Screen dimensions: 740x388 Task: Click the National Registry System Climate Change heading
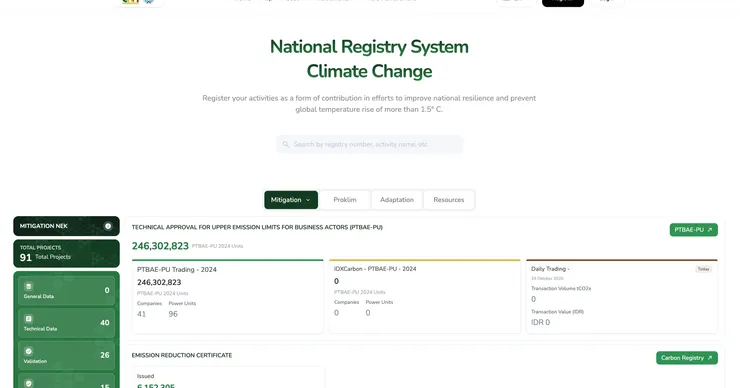point(369,59)
